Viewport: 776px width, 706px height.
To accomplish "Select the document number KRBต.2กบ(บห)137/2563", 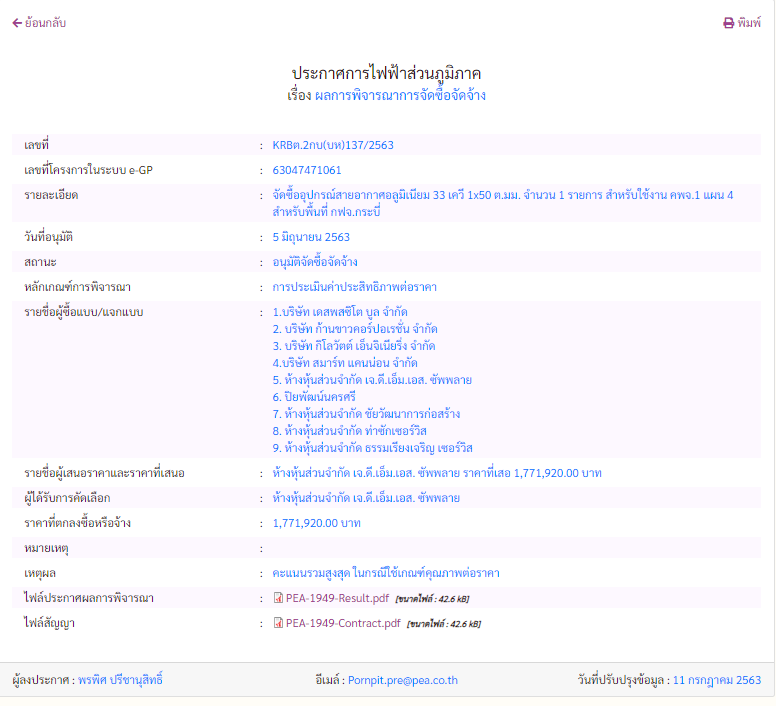I will 333,145.
